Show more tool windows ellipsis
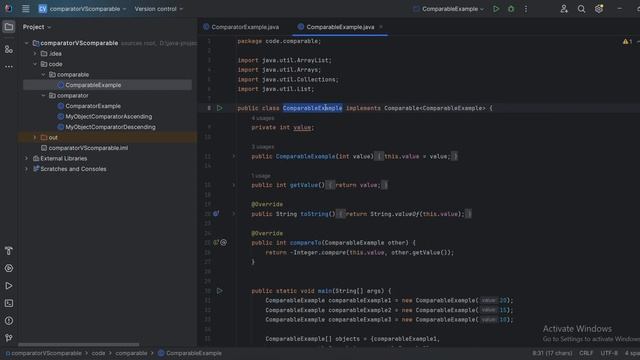 coord(9,67)
